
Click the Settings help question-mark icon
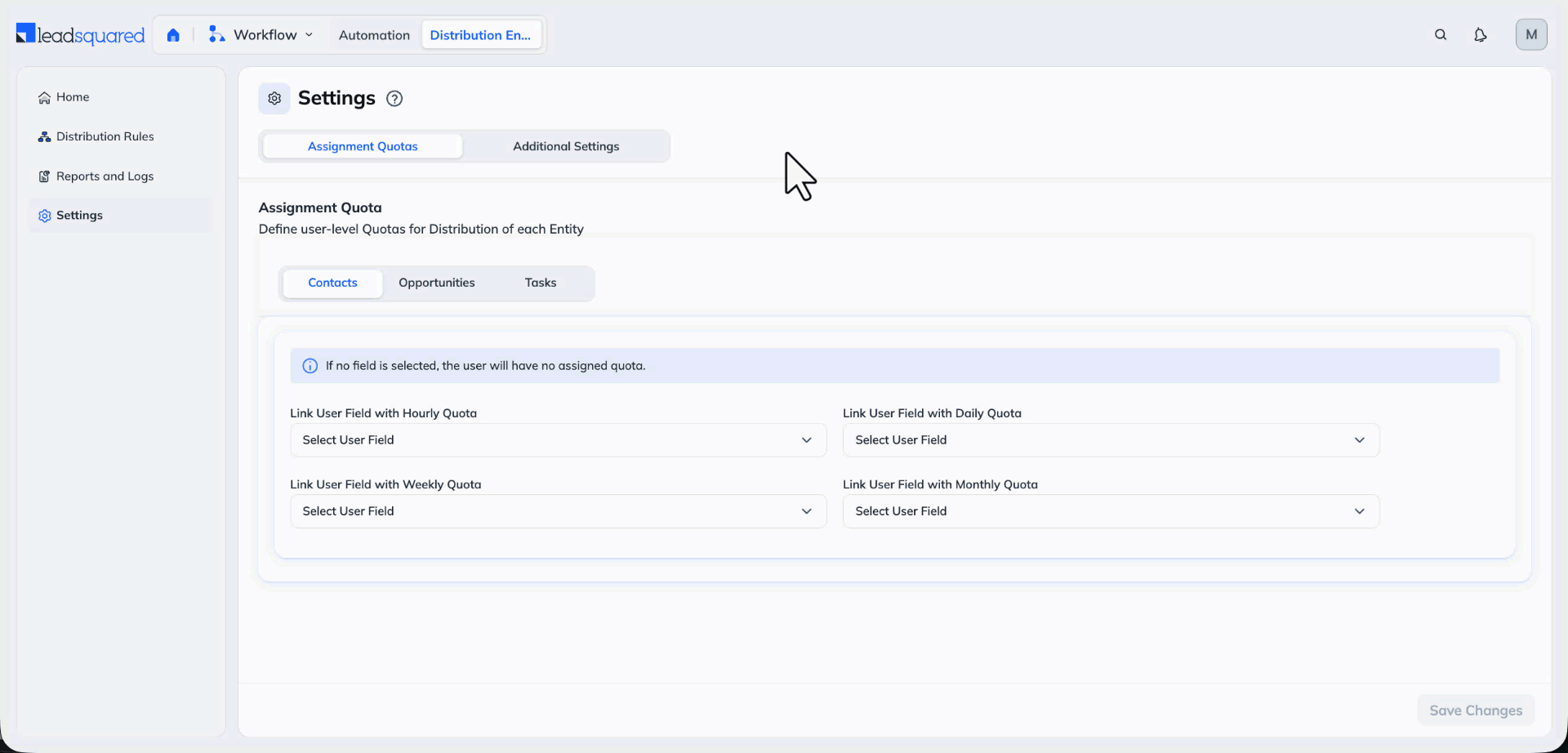click(394, 99)
